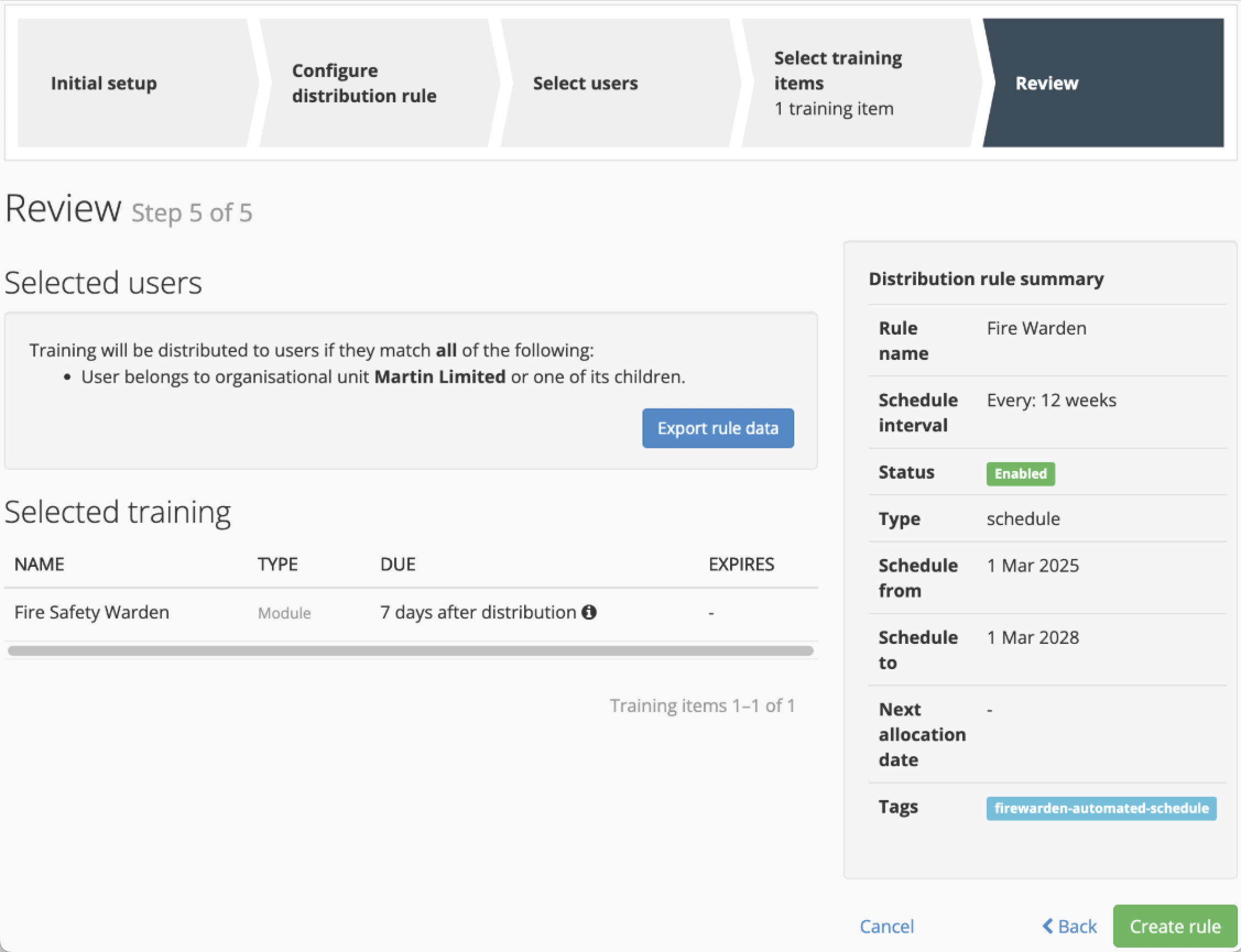Jump to Select users step
Screen dimensions: 1241x952
[585, 83]
